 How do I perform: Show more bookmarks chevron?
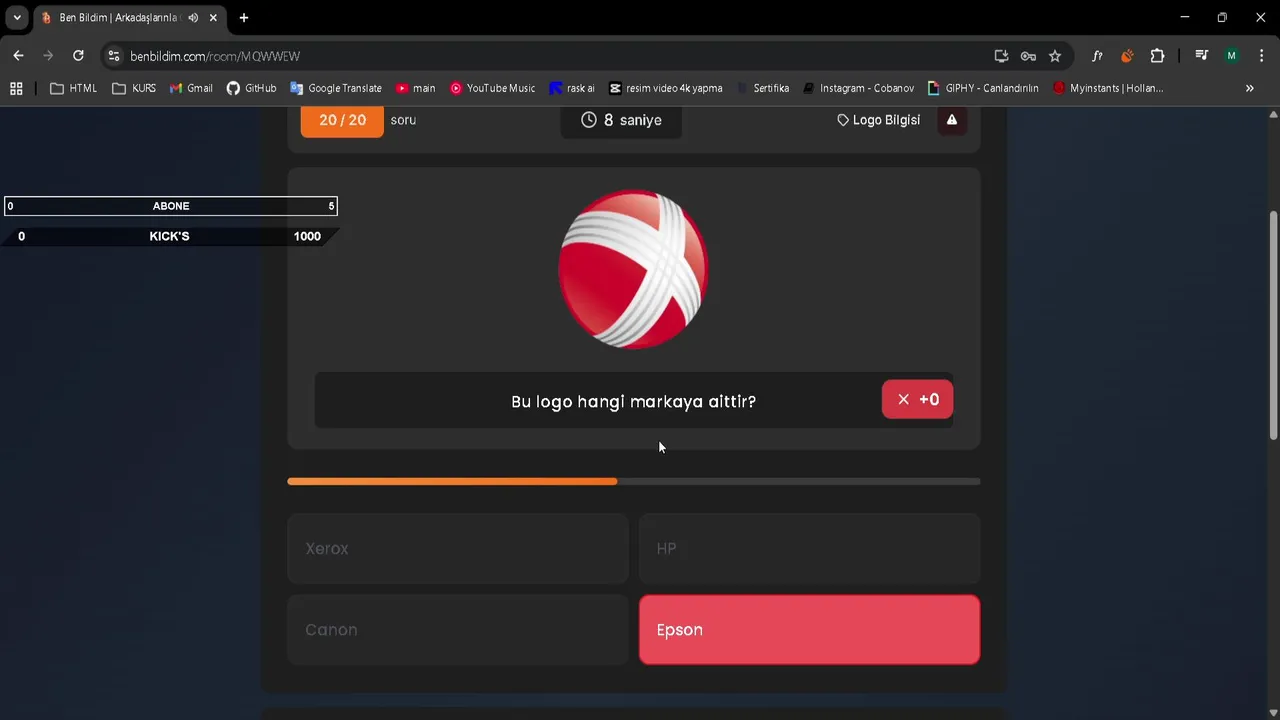click(x=1249, y=88)
